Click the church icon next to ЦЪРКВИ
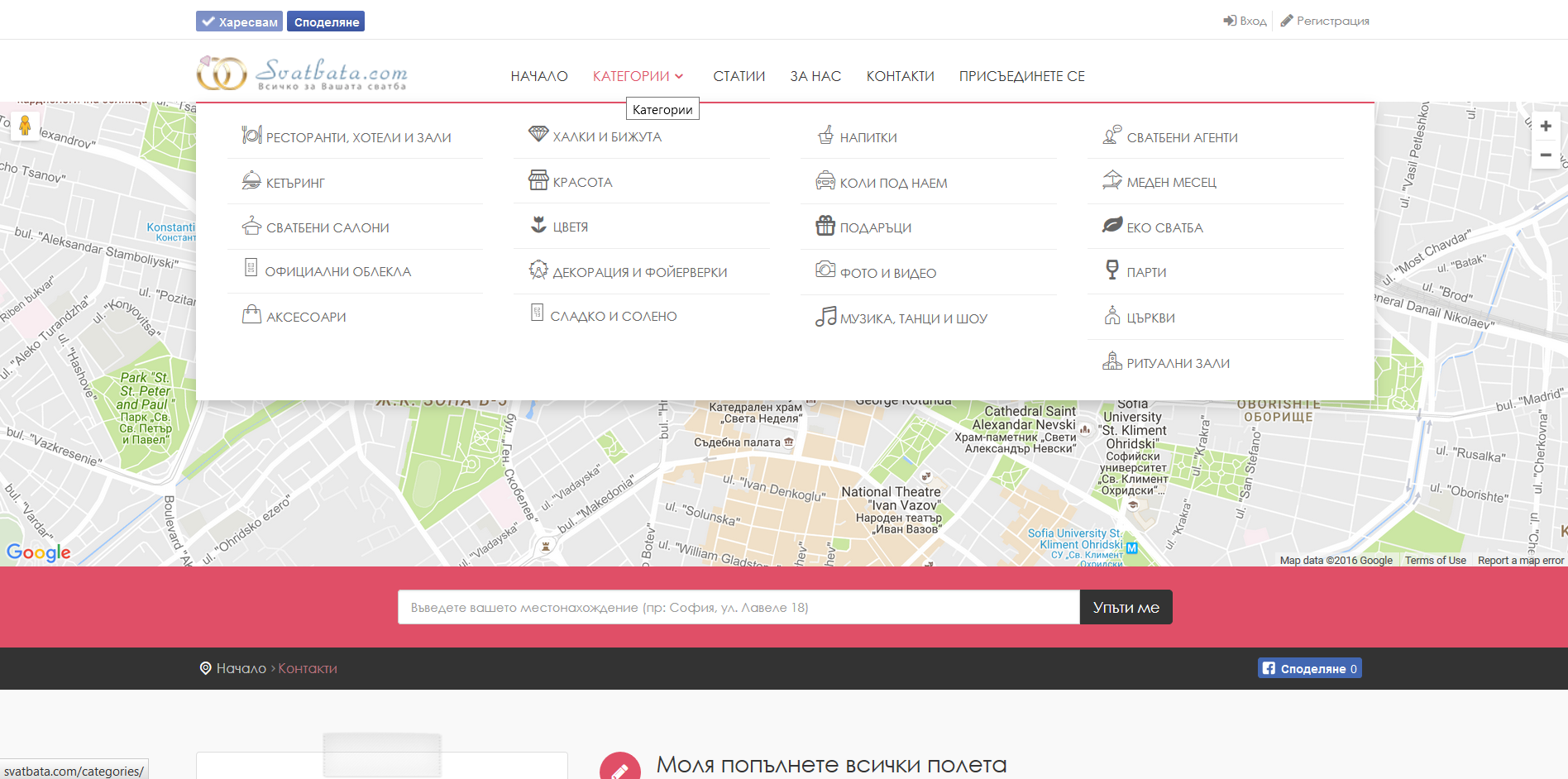 1112,315
